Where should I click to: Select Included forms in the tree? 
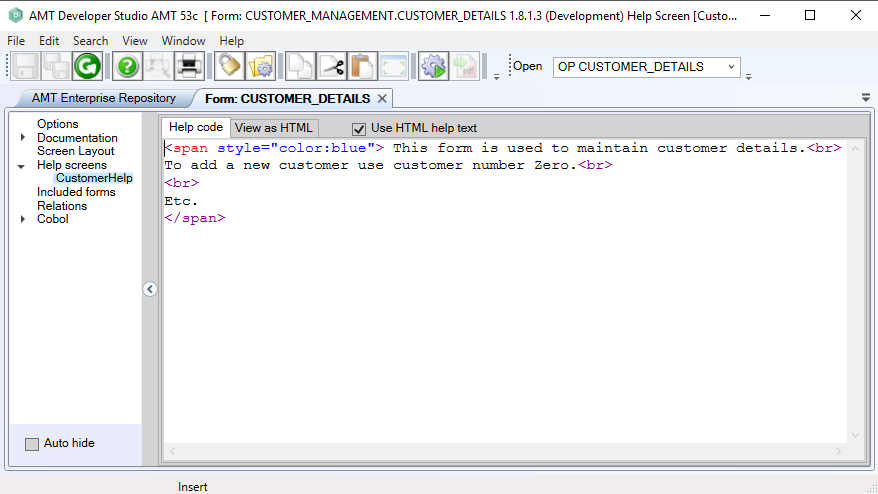coord(76,192)
